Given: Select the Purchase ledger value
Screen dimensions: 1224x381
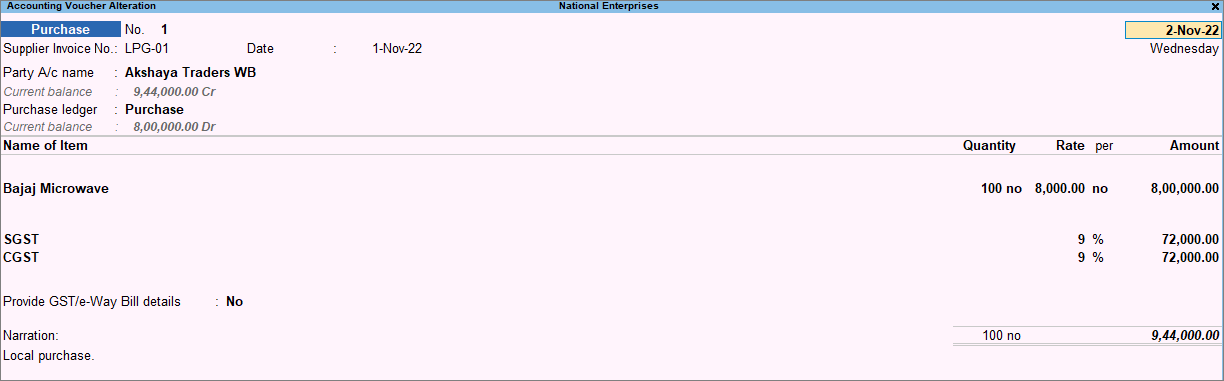Looking at the screenshot, I should pyautogui.click(x=154, y=109).
